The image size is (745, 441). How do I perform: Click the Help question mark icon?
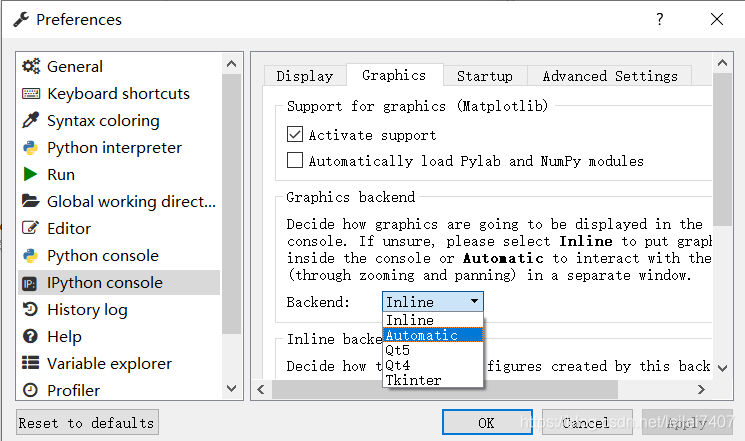click(x=30, y=336)
